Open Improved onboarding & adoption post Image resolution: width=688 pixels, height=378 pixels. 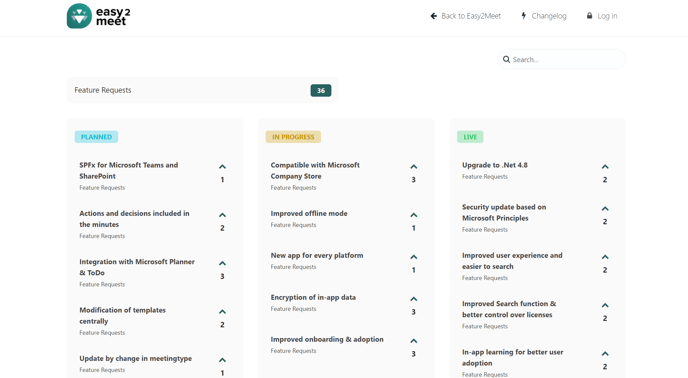[327, 339]
